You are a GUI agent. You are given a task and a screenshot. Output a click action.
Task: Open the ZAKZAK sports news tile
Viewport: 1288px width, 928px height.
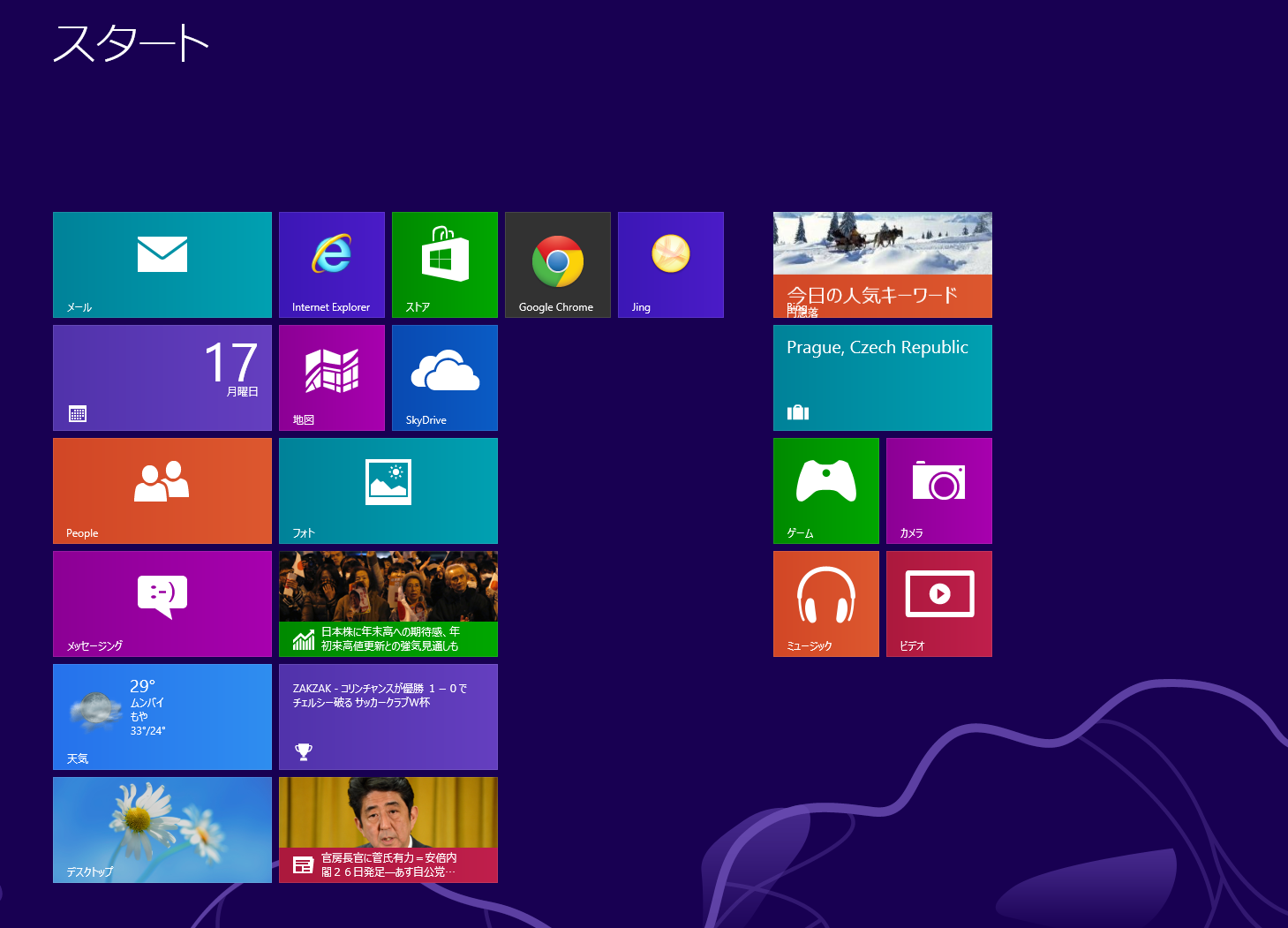coord(388,717)
